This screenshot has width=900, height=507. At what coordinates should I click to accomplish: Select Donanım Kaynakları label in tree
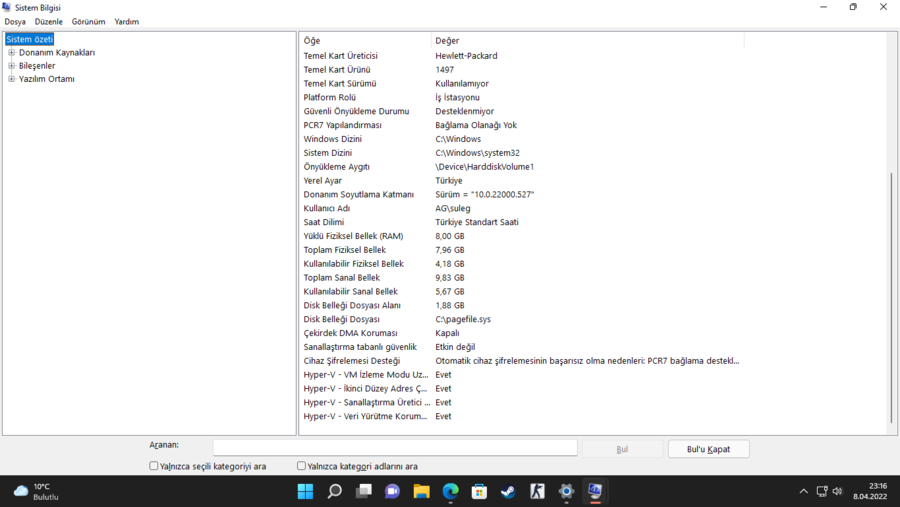click(57, 52)
